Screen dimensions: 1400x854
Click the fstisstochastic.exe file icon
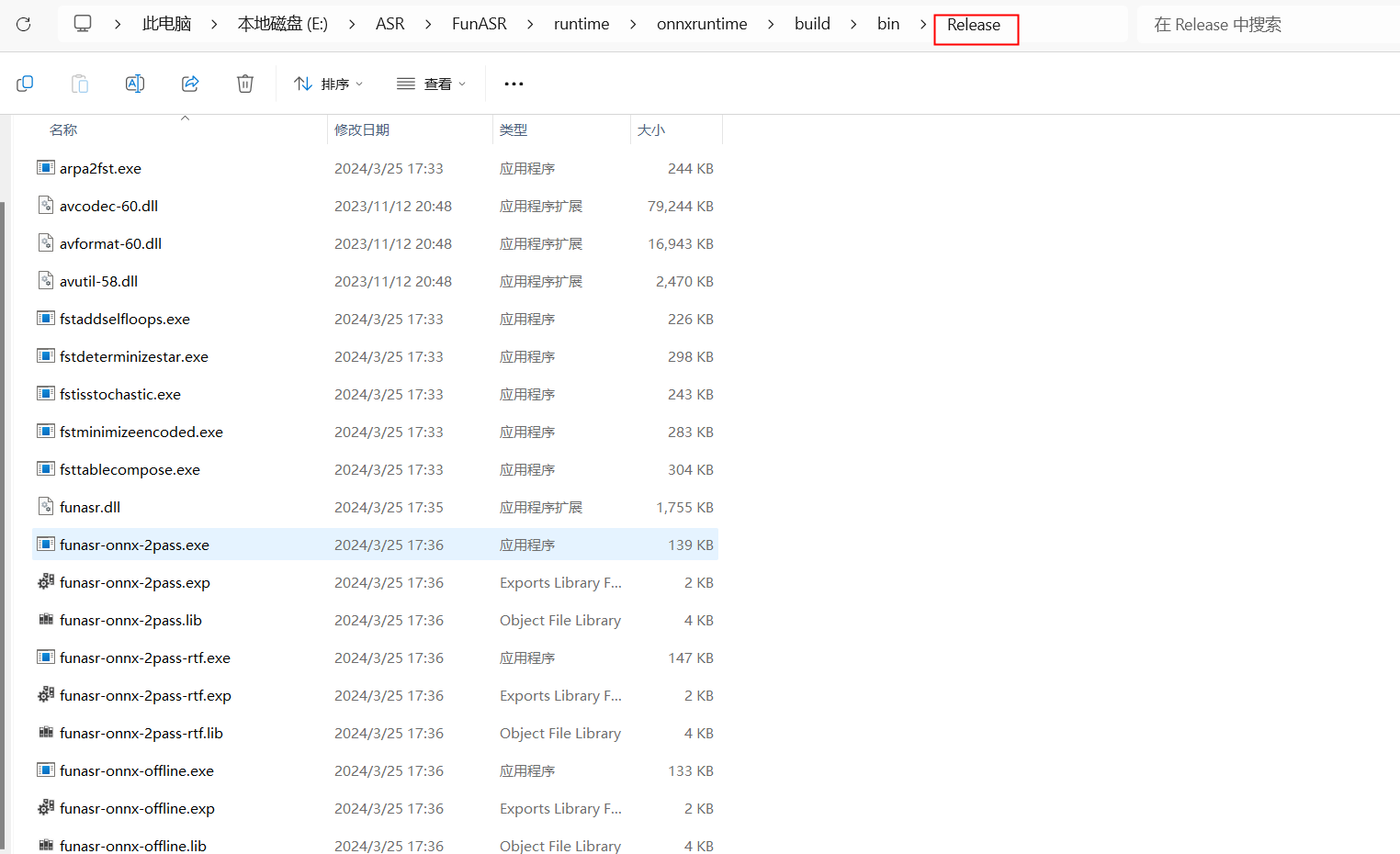(46, 393)
